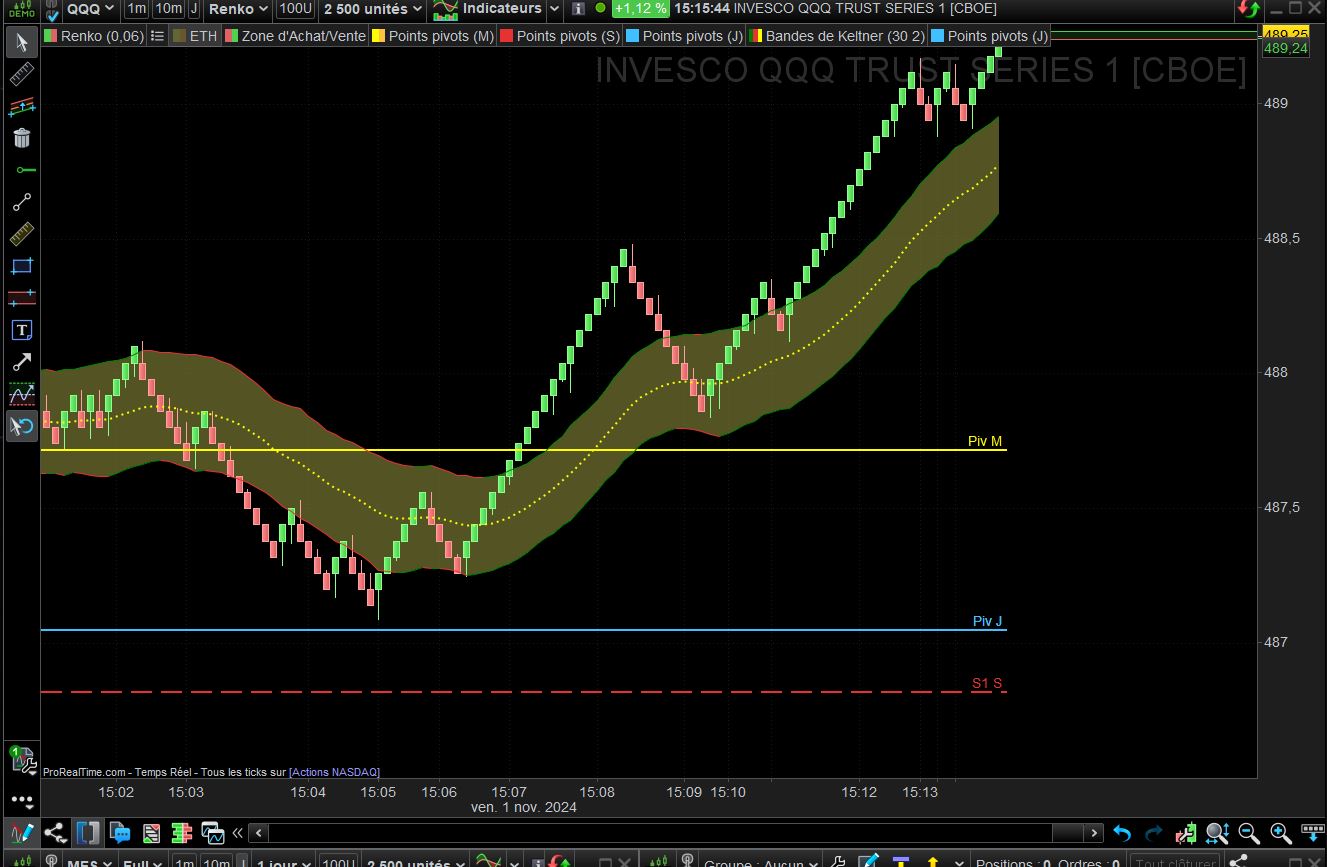Pick the grey ruler measurement tool
1327x867 pixels.
[21, 74]
